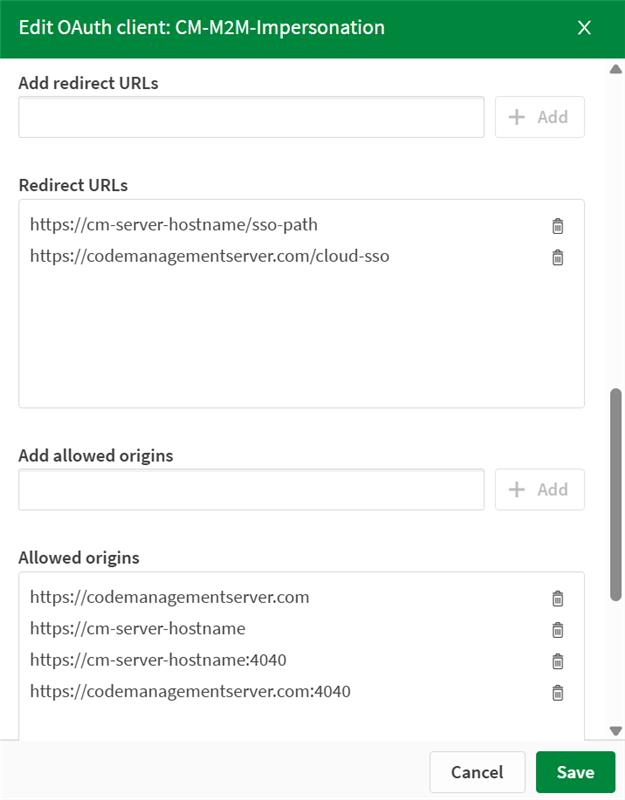
Task: Click the Add allowed origins text field
Action: (251, 489)
